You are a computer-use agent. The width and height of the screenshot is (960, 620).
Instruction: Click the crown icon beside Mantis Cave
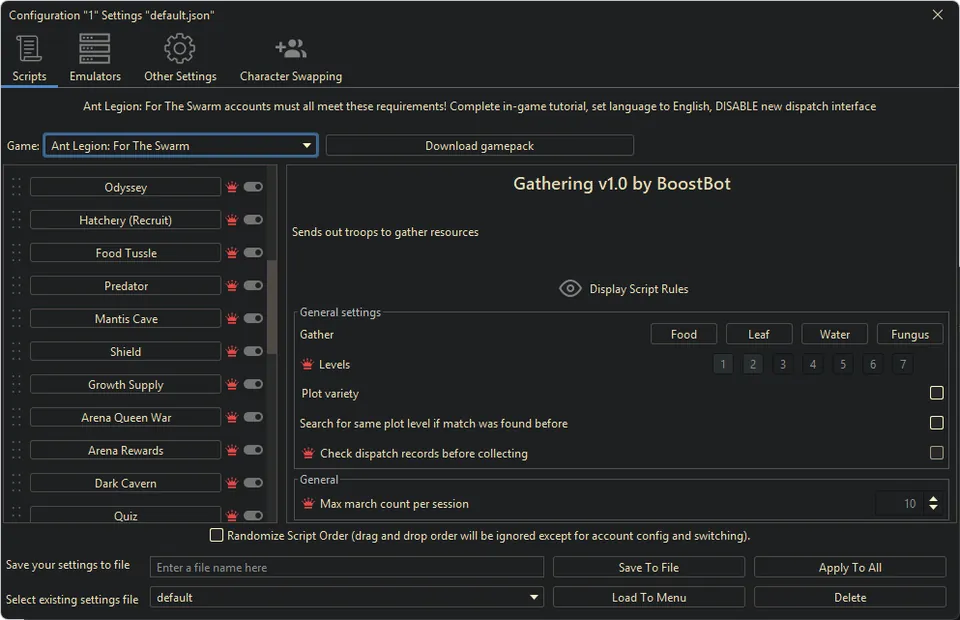point(232,318)
